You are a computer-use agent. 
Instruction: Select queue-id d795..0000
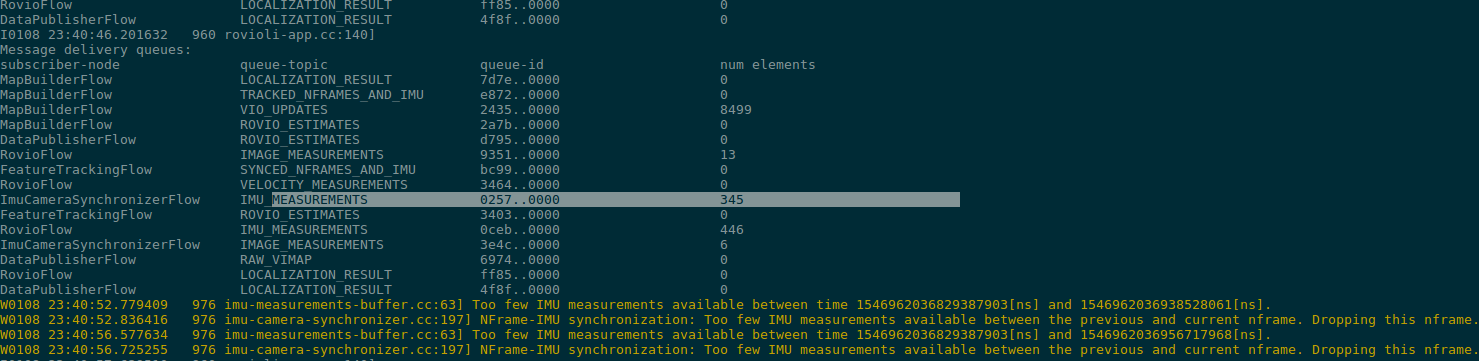[520, 140]
